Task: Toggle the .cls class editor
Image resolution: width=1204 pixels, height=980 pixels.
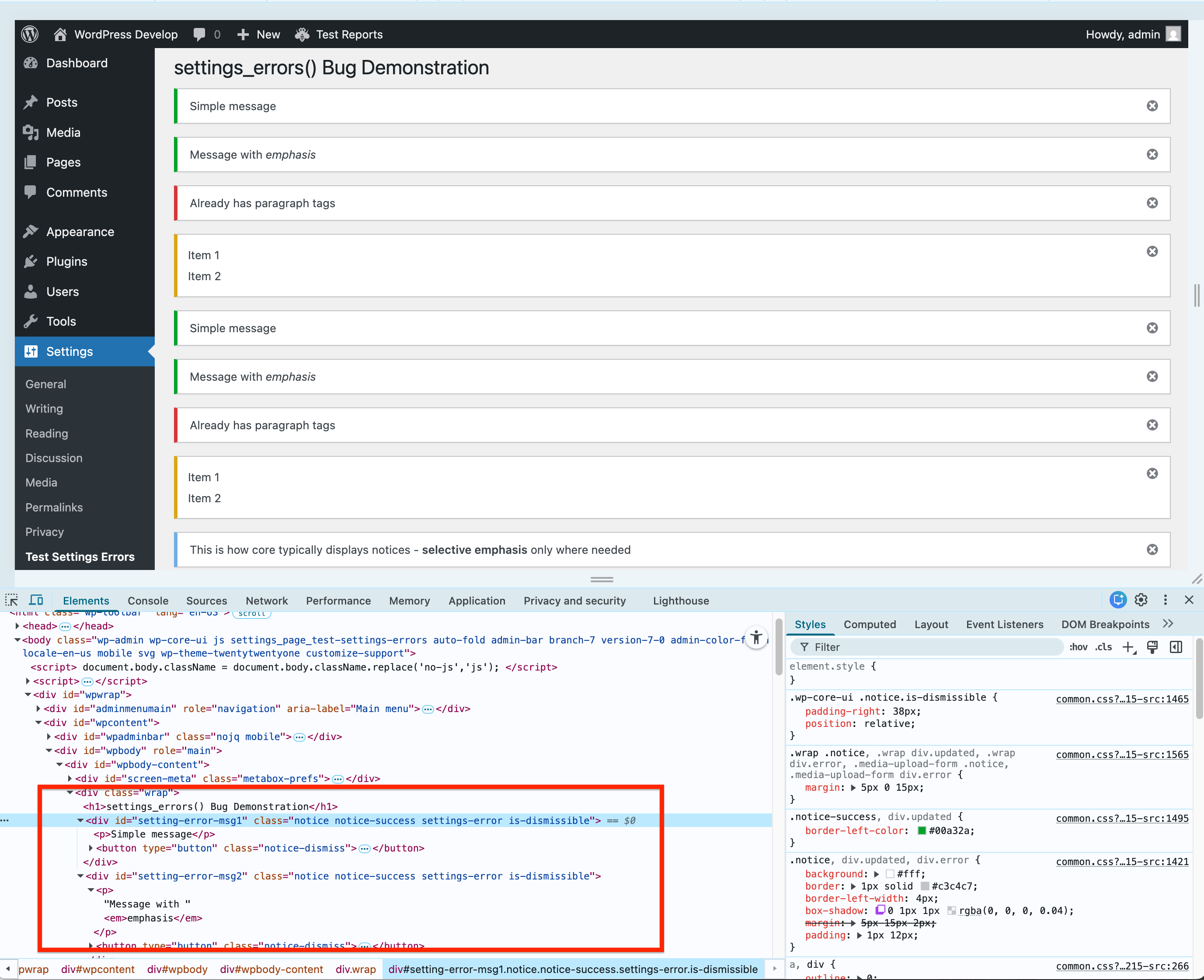Action: tap(1103, 647)
